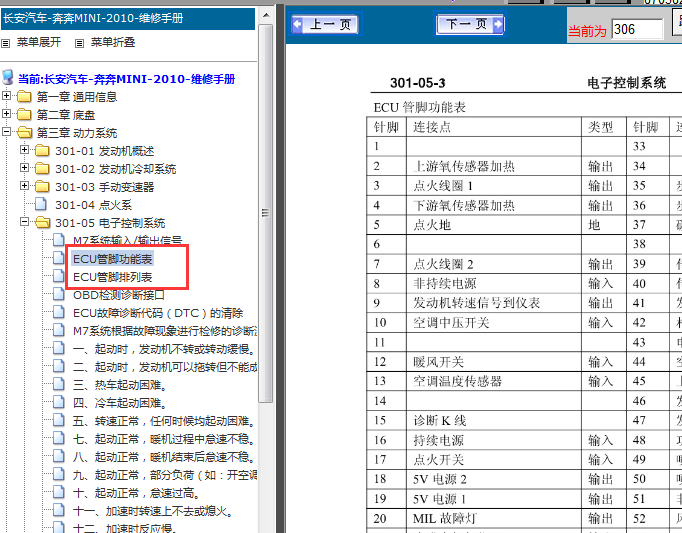The height and width of the screenshot is (533, 682).
Task: Expand 301-01 发动机概述 node
Action: (24, 150)
